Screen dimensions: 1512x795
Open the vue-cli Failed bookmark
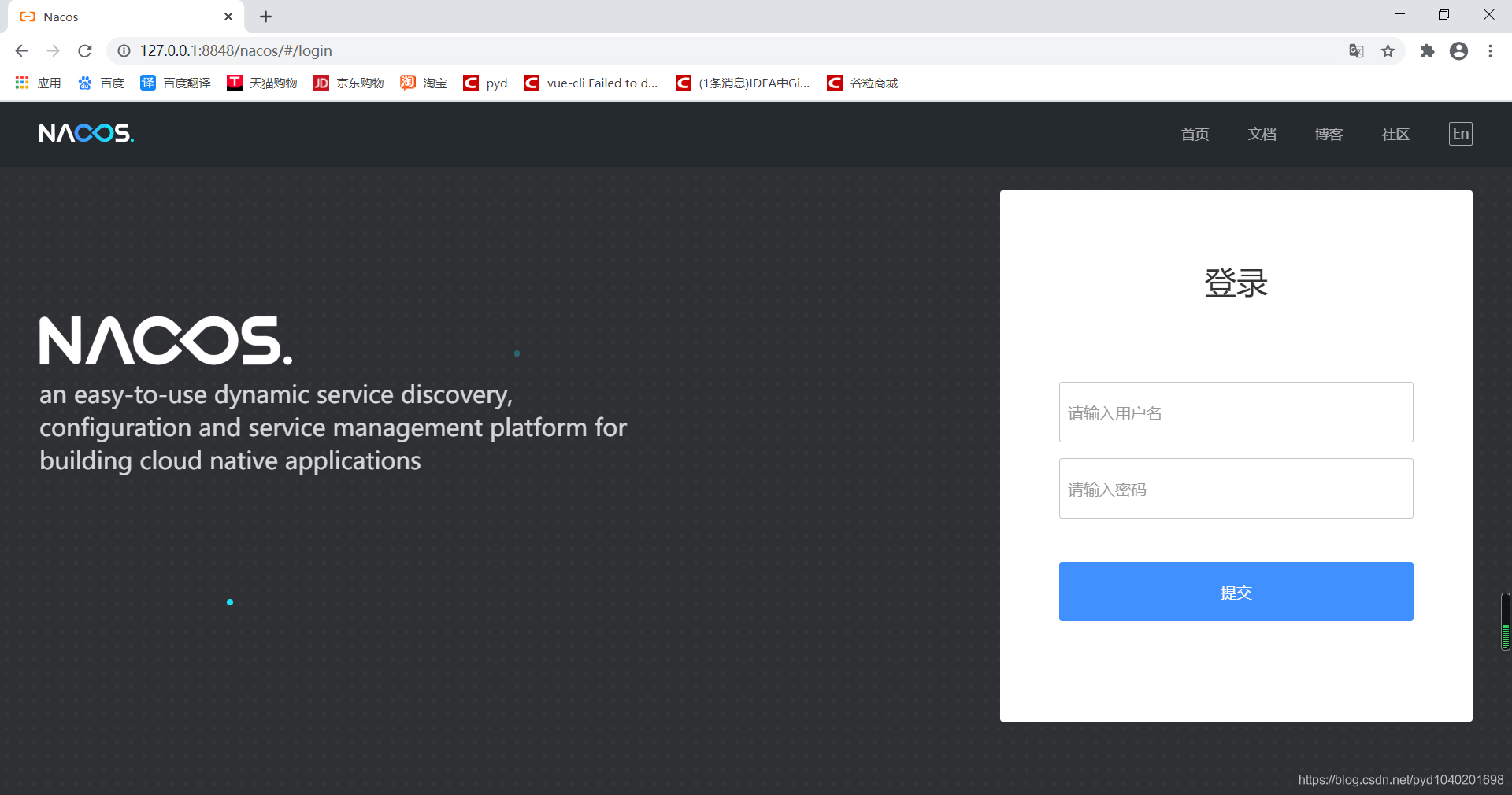[x=591, y=83]
